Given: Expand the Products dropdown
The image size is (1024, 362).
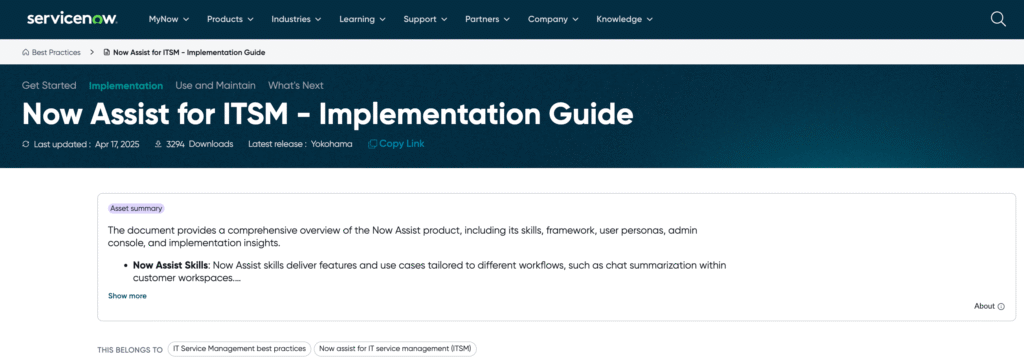Looking at the screenshot, I should click(x=230, y=19).
